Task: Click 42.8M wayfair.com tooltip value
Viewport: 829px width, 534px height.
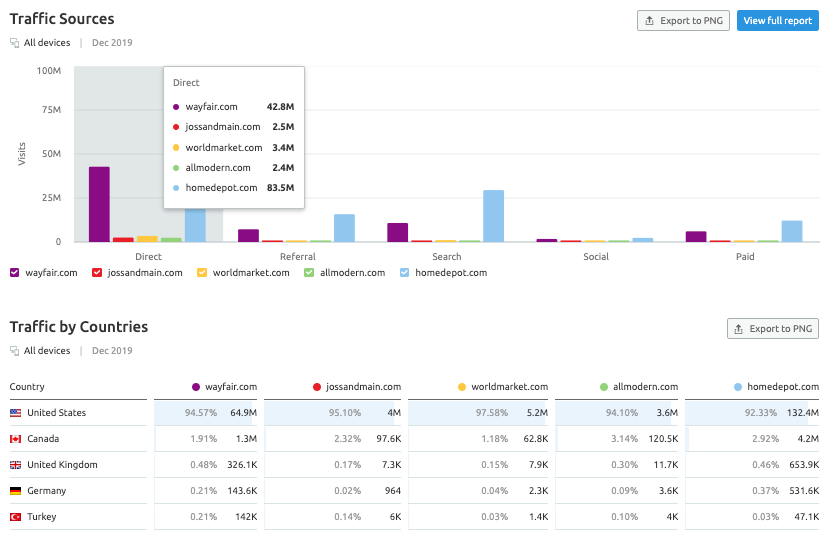Action: (x=280, y=106)
